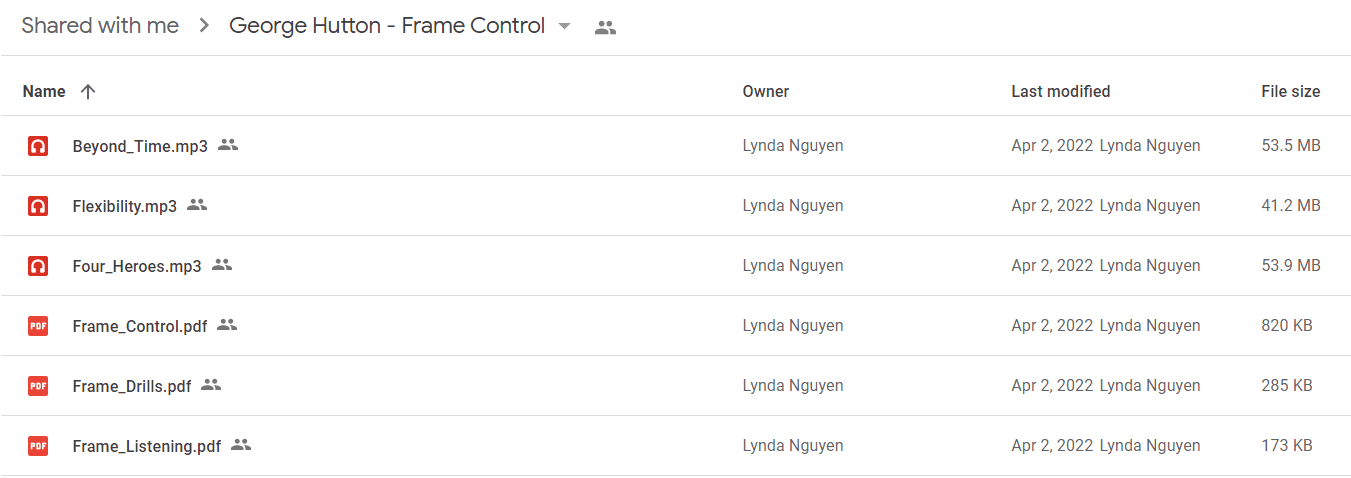
Task: Click shared icon next to Frame_Drills.pdf
Action: click(x=211, y=385)
